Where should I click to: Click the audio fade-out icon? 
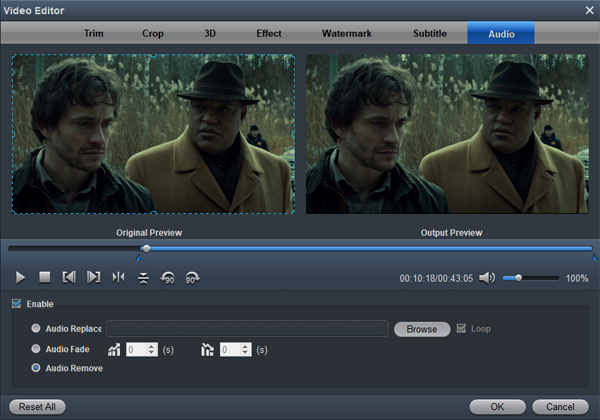[207, 350]
